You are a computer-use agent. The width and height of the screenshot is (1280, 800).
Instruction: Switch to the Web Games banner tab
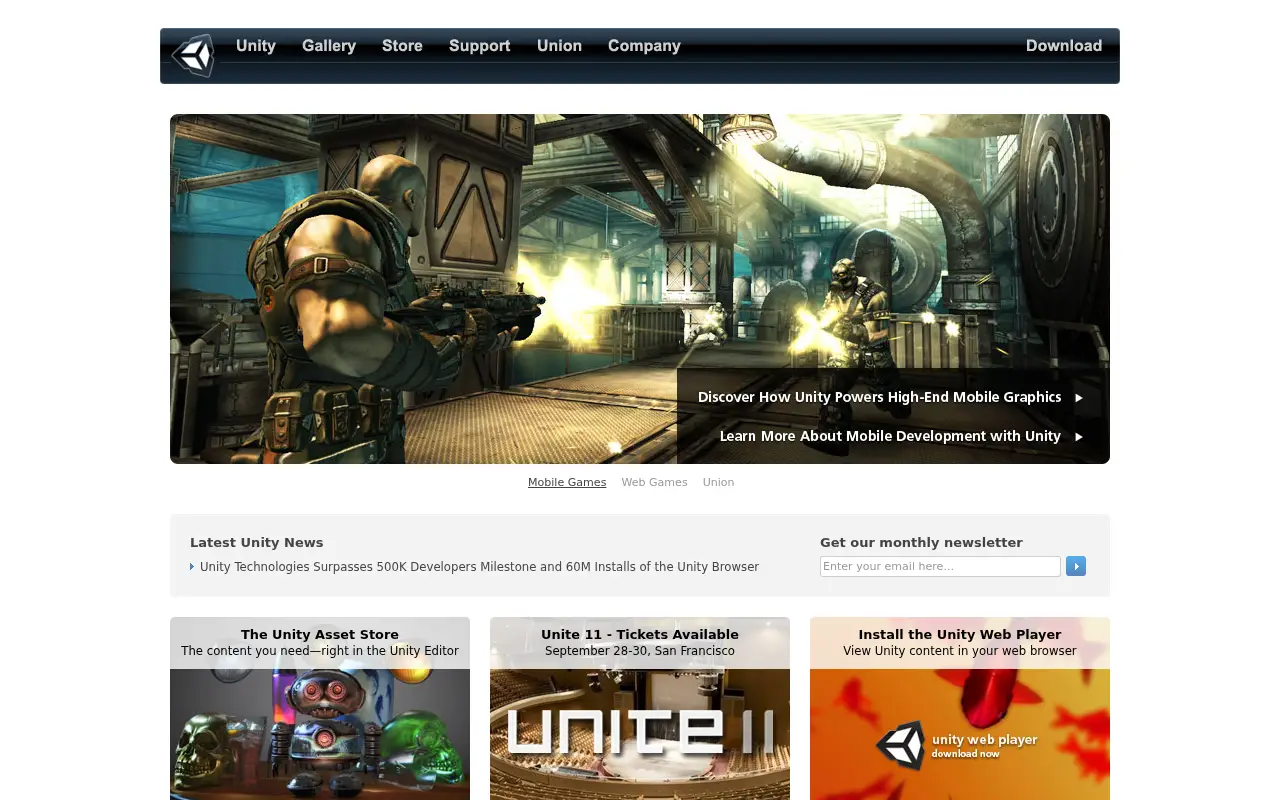click(x=654, y=482)
